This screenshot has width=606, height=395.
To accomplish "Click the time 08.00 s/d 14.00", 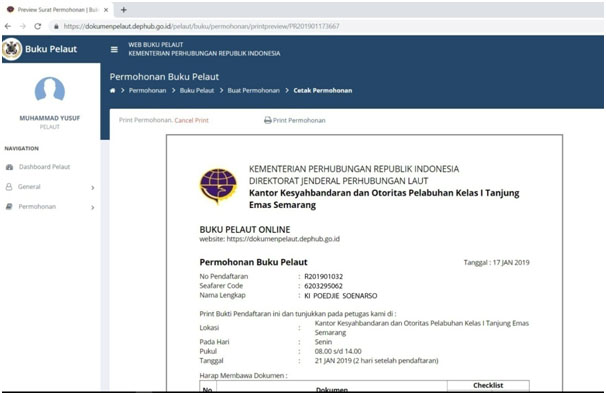I will point(338,351).
